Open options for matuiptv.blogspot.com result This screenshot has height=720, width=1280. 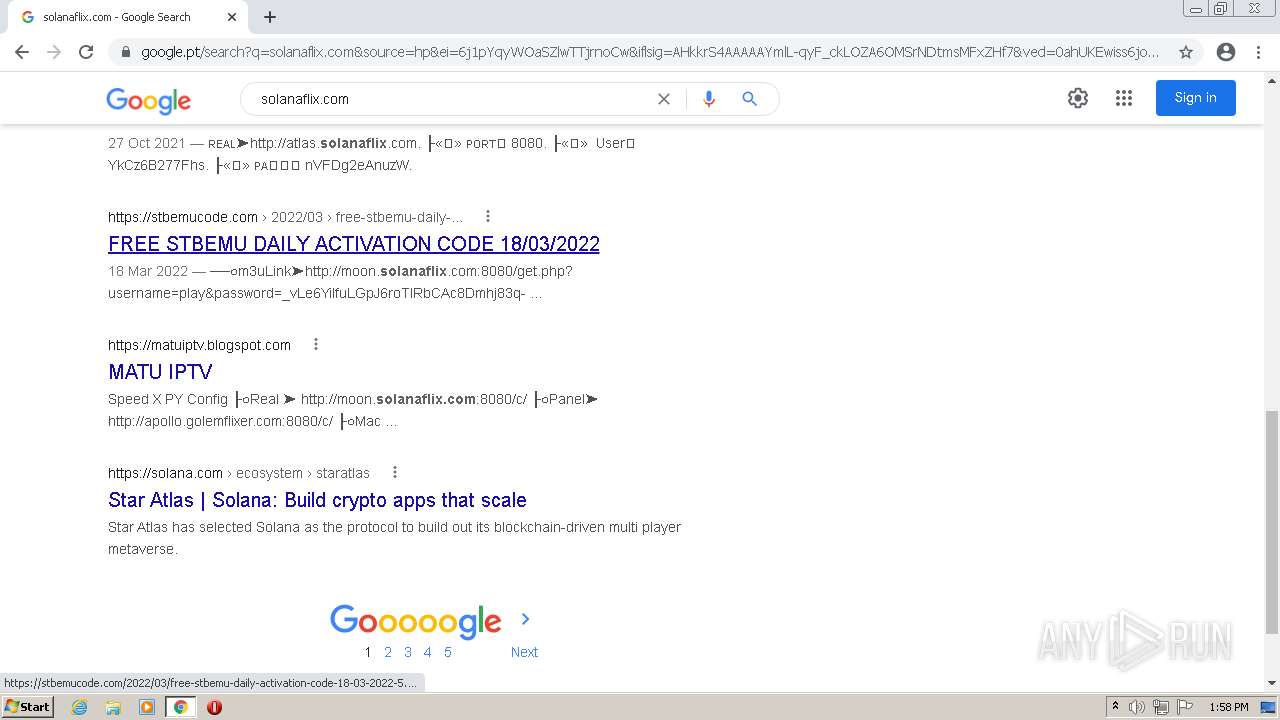(x=316, y=344)
